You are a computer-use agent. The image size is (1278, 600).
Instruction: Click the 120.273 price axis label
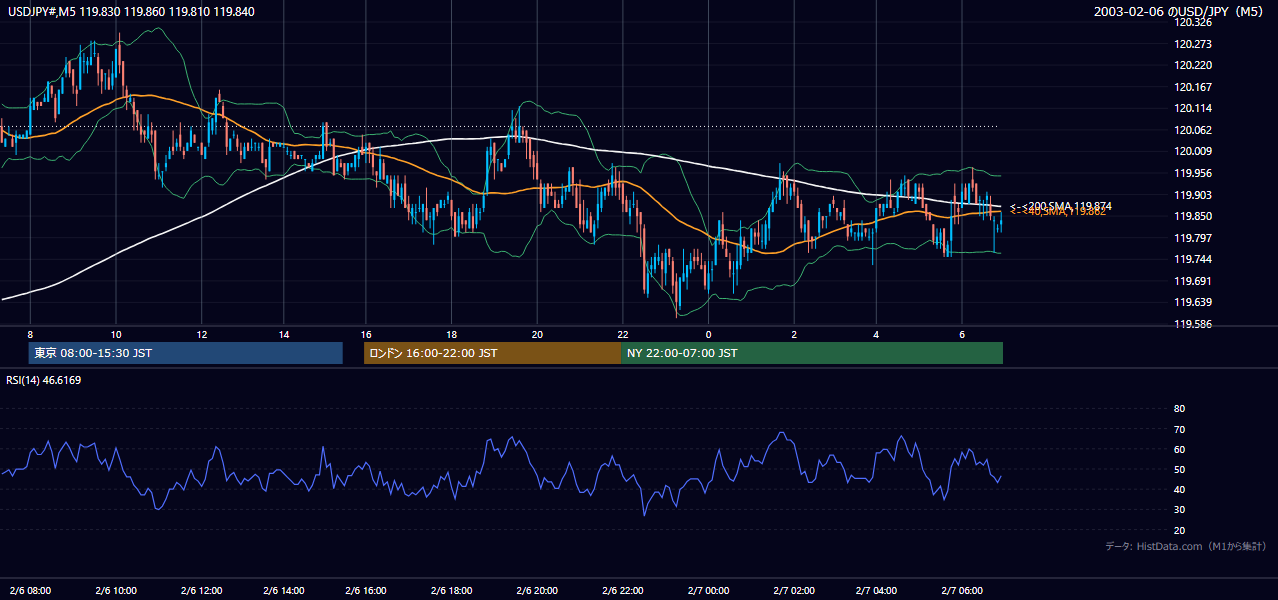click(x=1194, y=44)
